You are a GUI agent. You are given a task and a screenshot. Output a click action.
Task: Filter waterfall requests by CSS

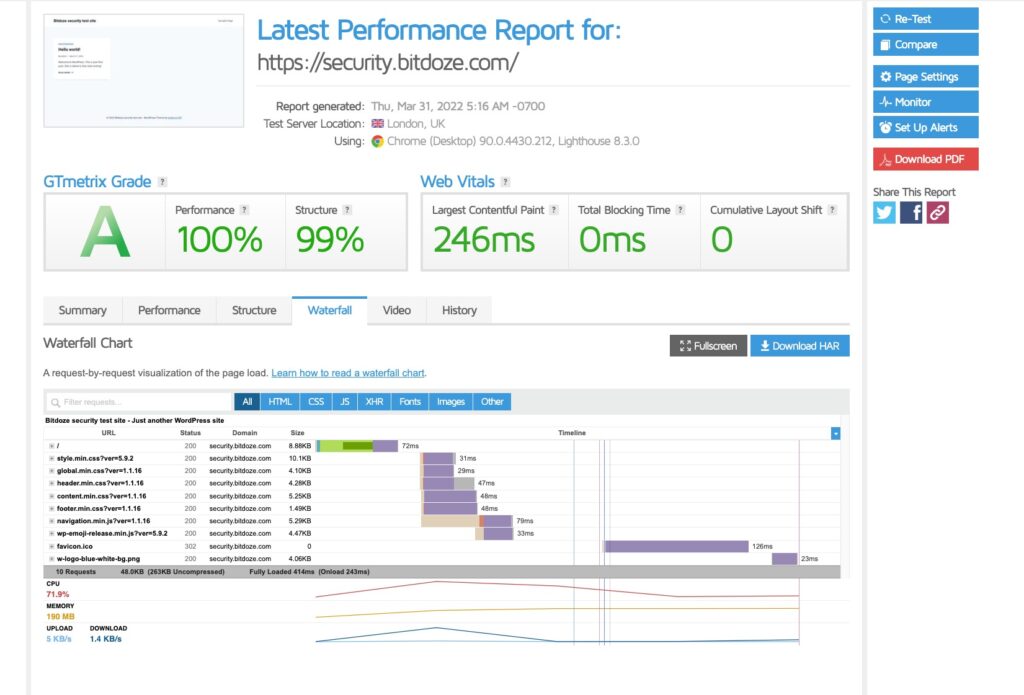[x=316, y=402]
